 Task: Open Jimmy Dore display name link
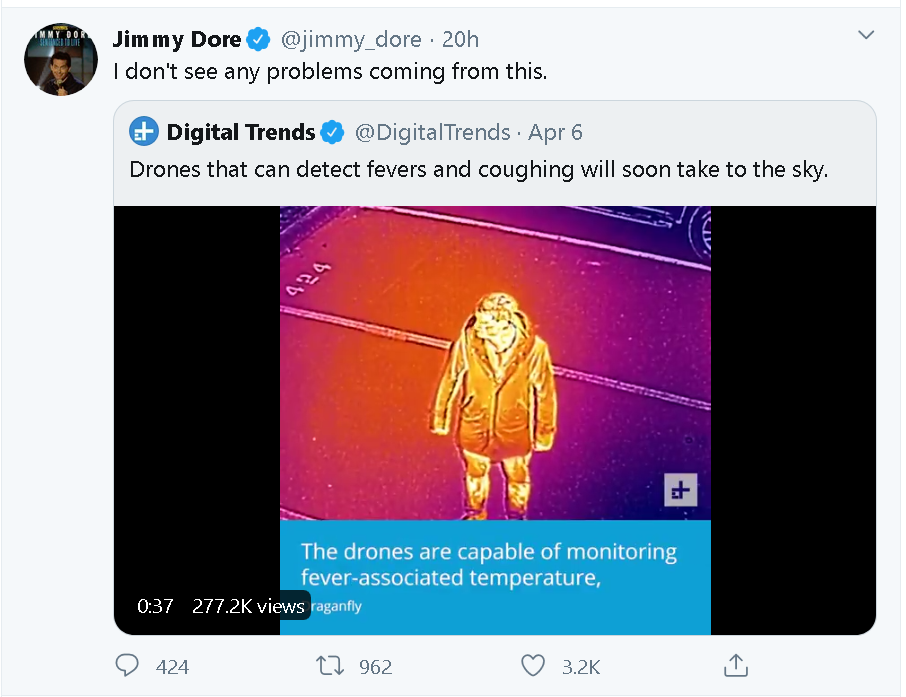click(177, 39)
